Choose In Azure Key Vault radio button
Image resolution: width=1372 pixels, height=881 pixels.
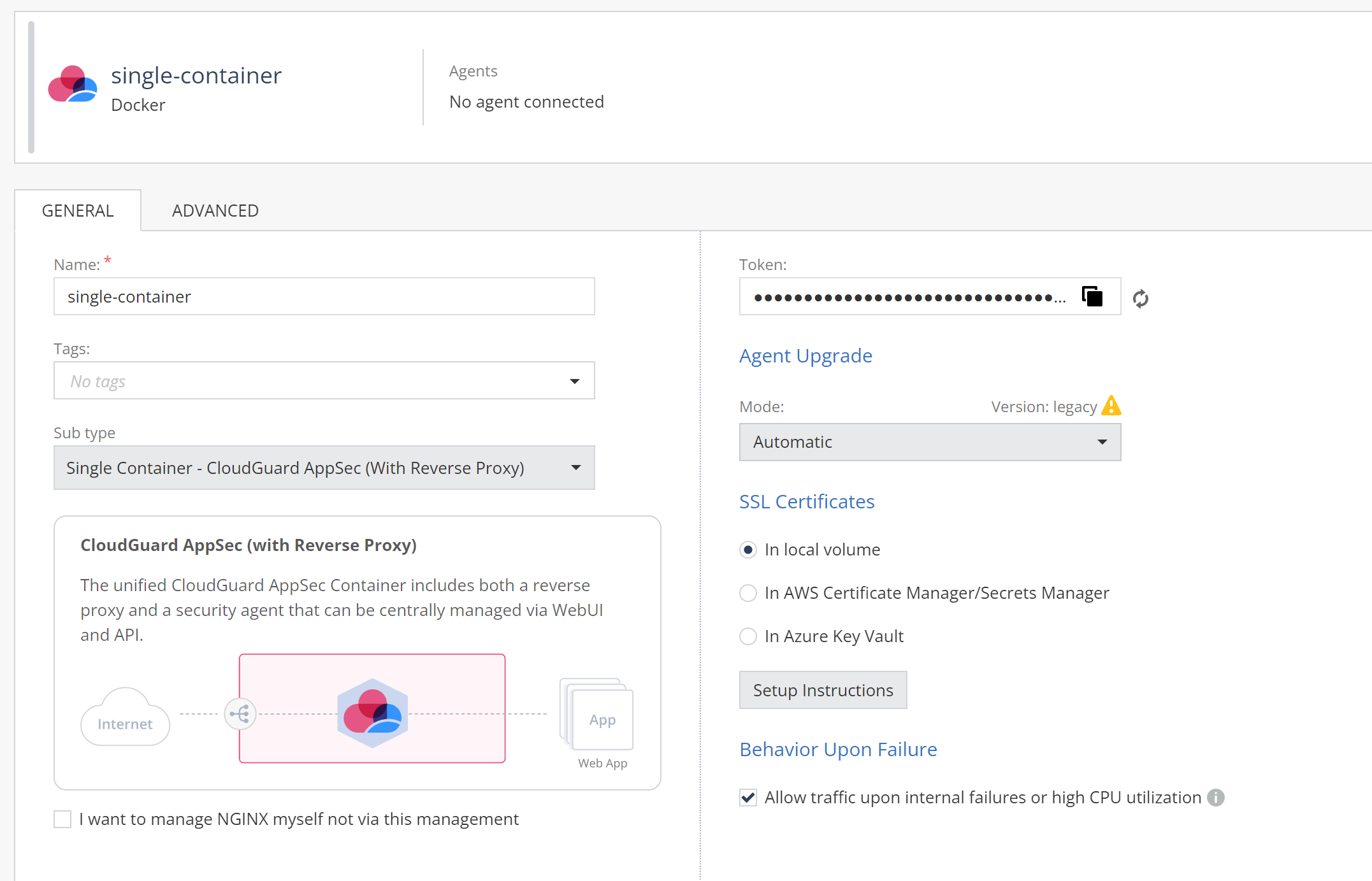[x=748, y=636]
